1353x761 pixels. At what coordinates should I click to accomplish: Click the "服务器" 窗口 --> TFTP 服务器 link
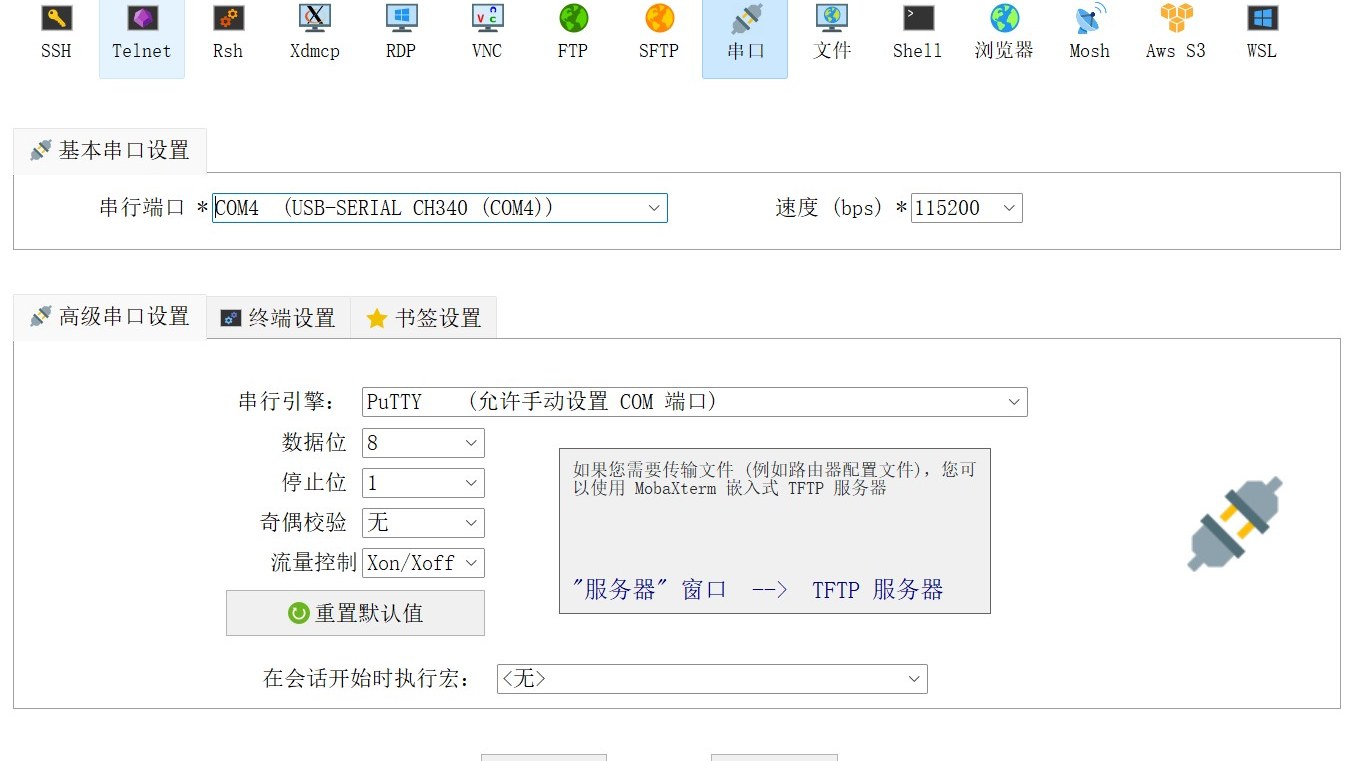(758, 590)
